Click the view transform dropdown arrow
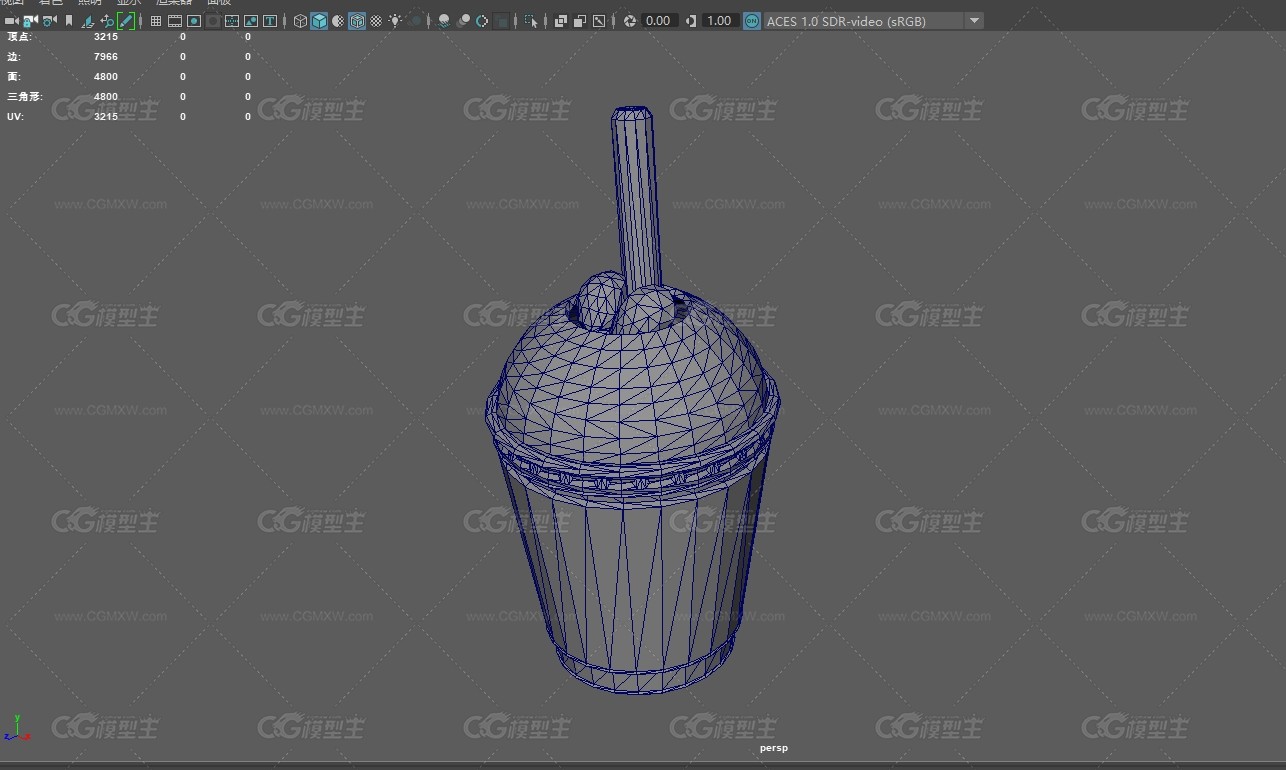The width and height of the screenshot is (1286, 770). [x=975, y=20]
